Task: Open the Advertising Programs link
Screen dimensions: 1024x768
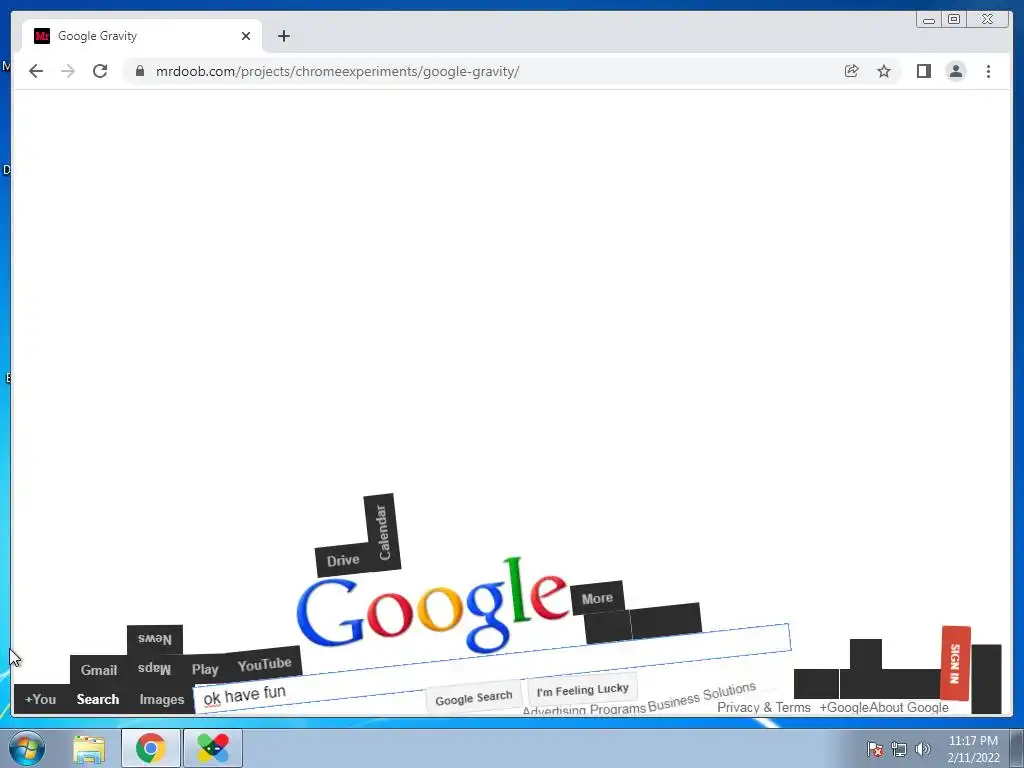Action: coord(584,710)
